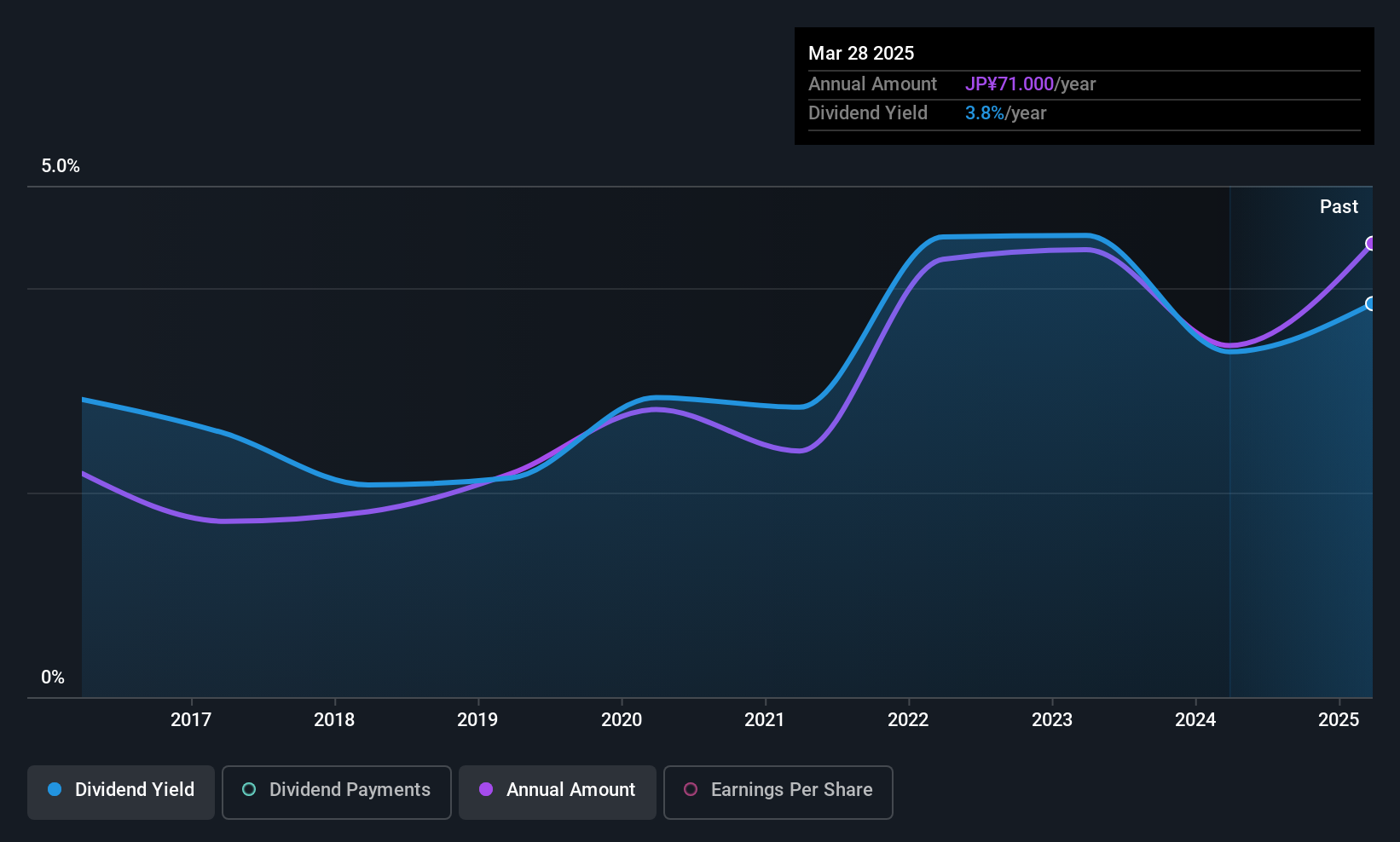Image resolution: width=1400 pixels, height=842 pixels.
Task: Click the 2021 x-axis tick label
Action: tap(765, 720)
